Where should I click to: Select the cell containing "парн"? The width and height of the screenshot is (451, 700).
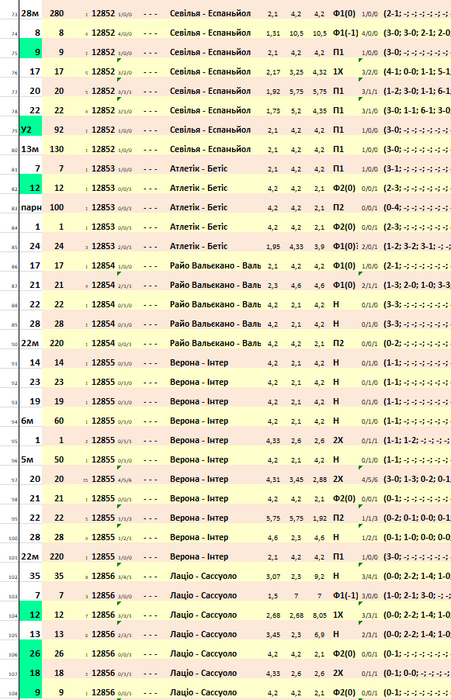tap(31, 208)
